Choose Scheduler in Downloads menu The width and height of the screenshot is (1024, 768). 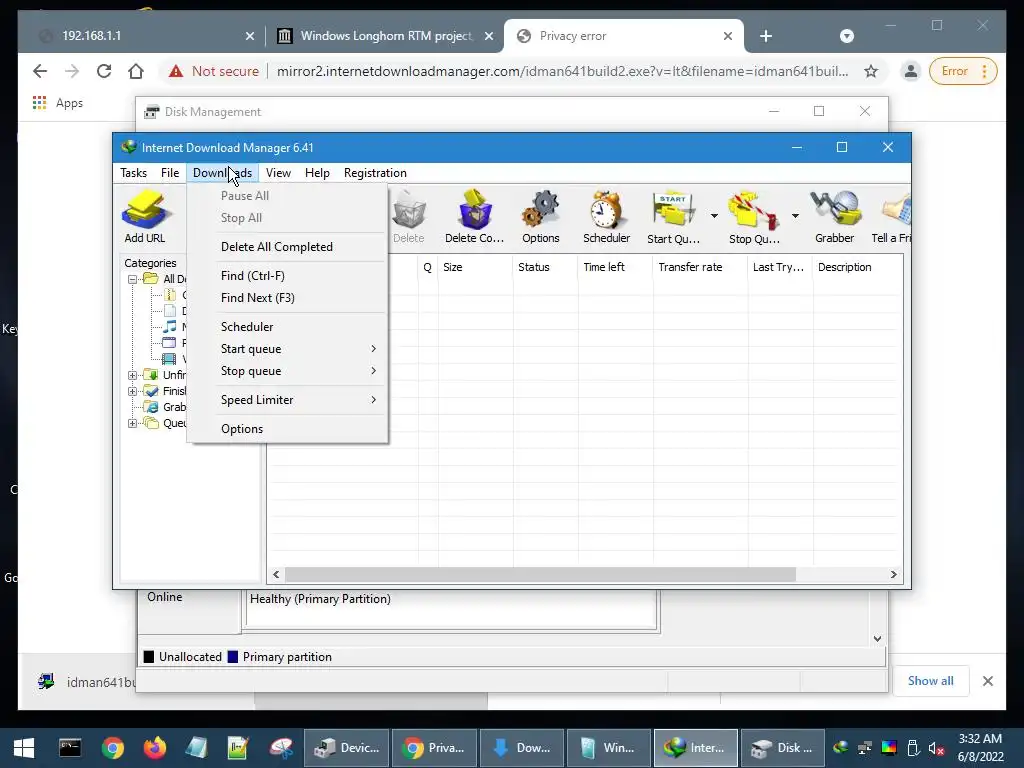(x=287, y=327)
